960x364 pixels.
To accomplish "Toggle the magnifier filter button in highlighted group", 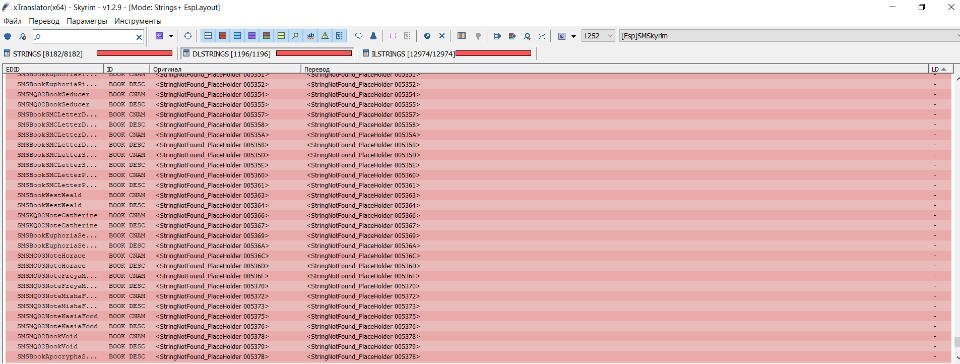I will 296,36.
